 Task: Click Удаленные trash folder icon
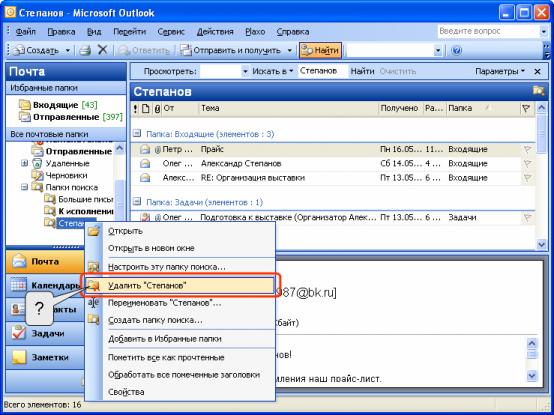tap(37, 163)
